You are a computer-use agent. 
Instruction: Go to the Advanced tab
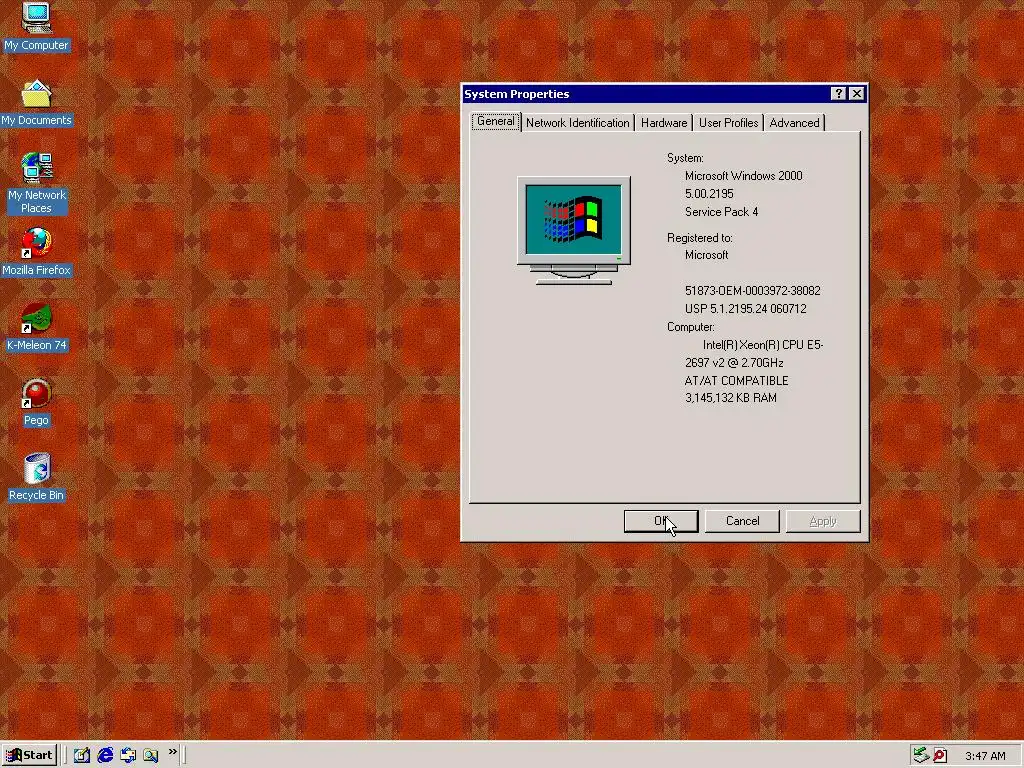pos(794,123)
